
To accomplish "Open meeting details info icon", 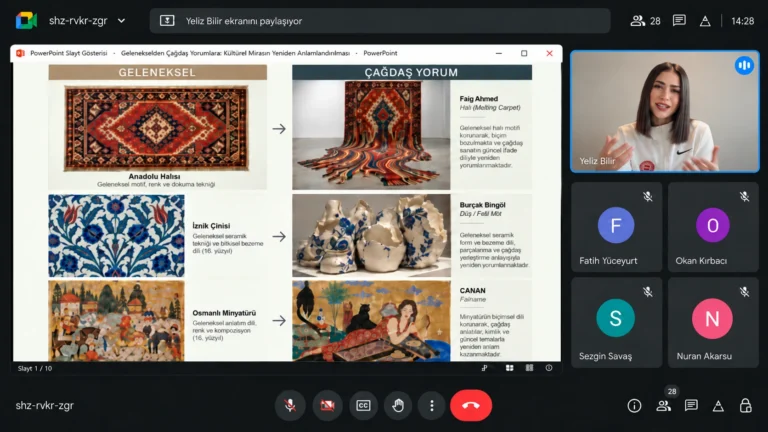I will tap(634, 406).
